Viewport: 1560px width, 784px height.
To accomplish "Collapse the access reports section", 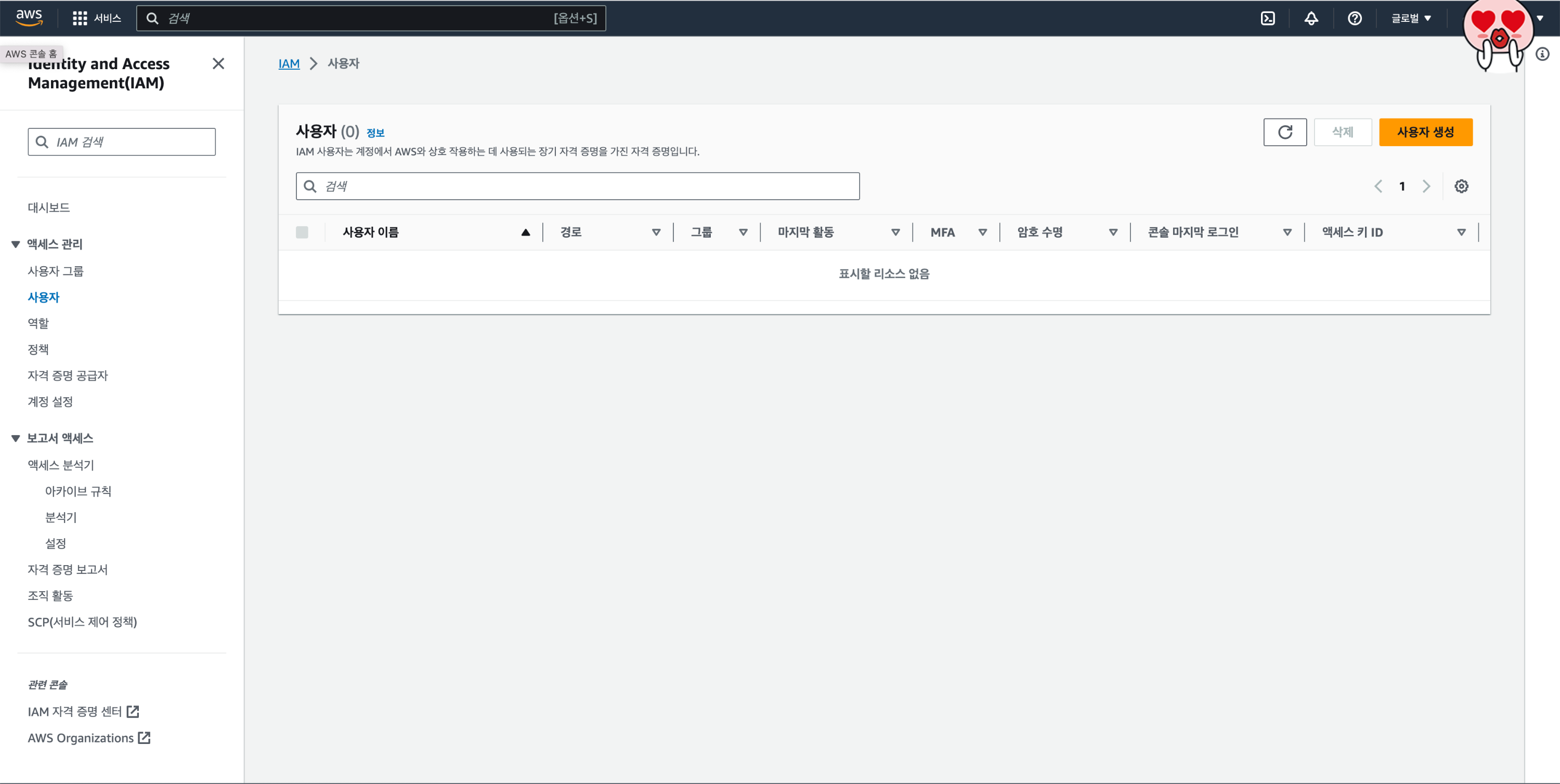I will (16, 438).
